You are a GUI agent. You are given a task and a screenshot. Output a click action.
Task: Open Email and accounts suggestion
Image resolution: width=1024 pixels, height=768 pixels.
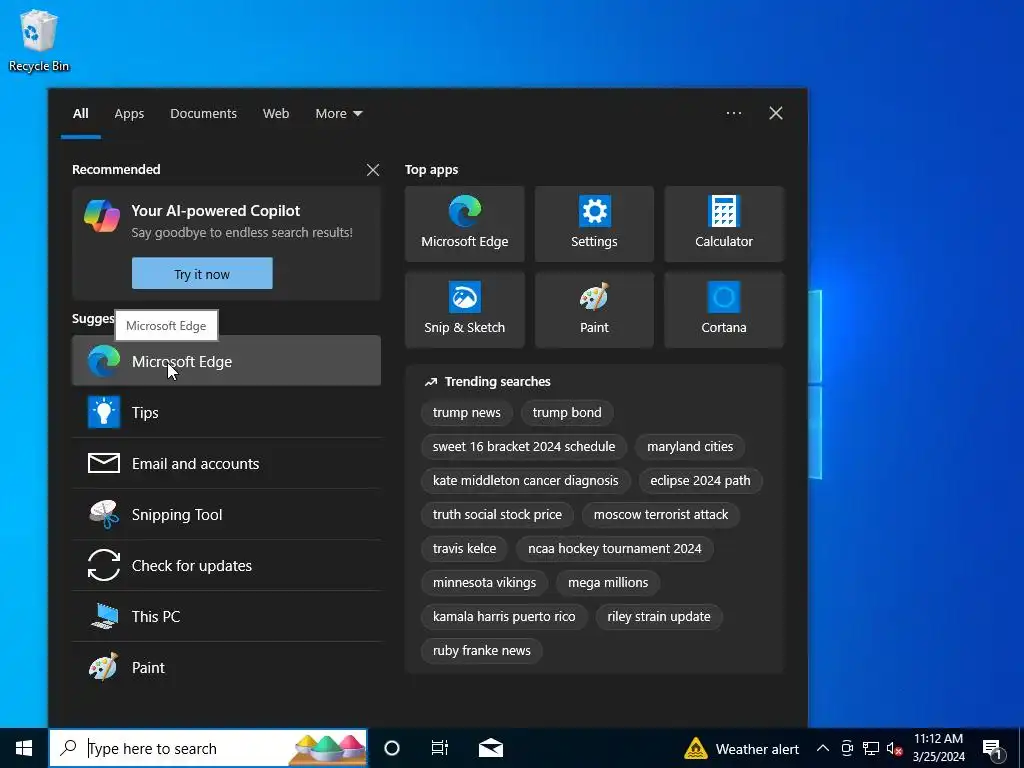pos(226,463)
